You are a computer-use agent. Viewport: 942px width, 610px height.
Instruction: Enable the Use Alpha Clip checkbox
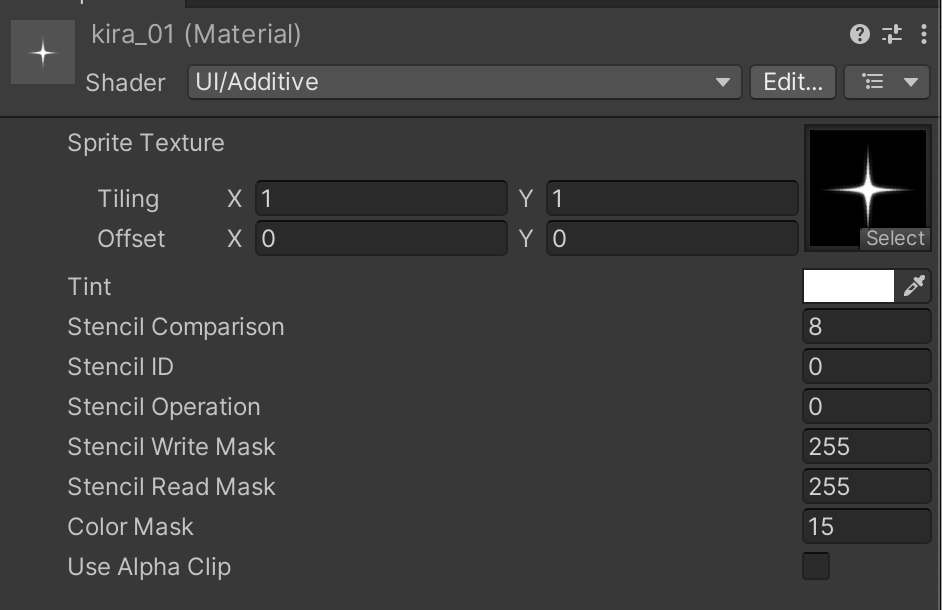(815, 566)
